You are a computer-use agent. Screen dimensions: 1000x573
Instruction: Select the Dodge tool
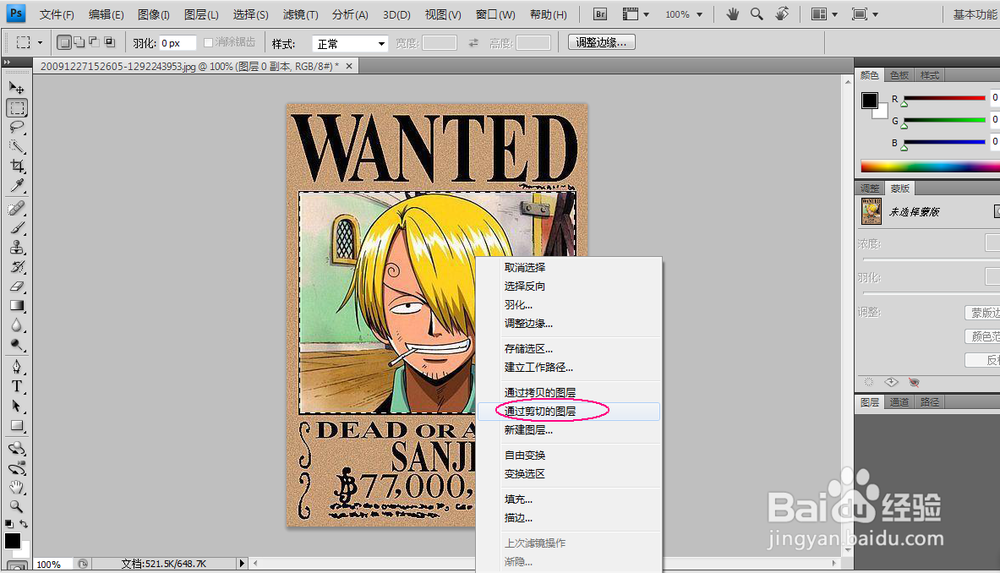(17, 345)
